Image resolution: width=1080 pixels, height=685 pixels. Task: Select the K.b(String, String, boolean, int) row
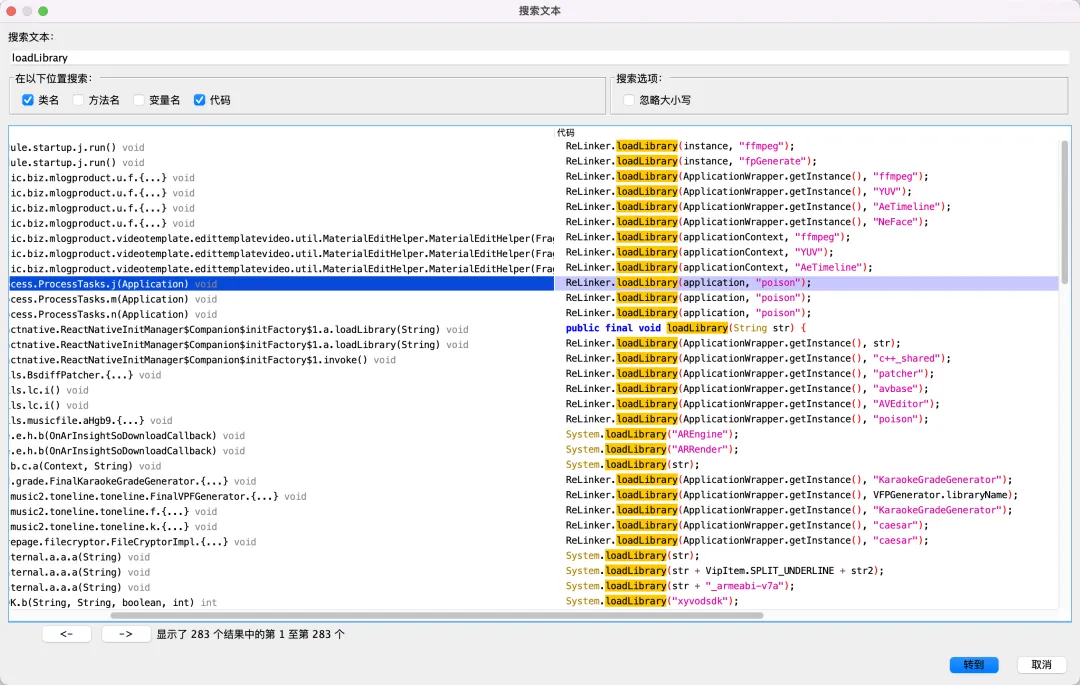click(282, 602)
